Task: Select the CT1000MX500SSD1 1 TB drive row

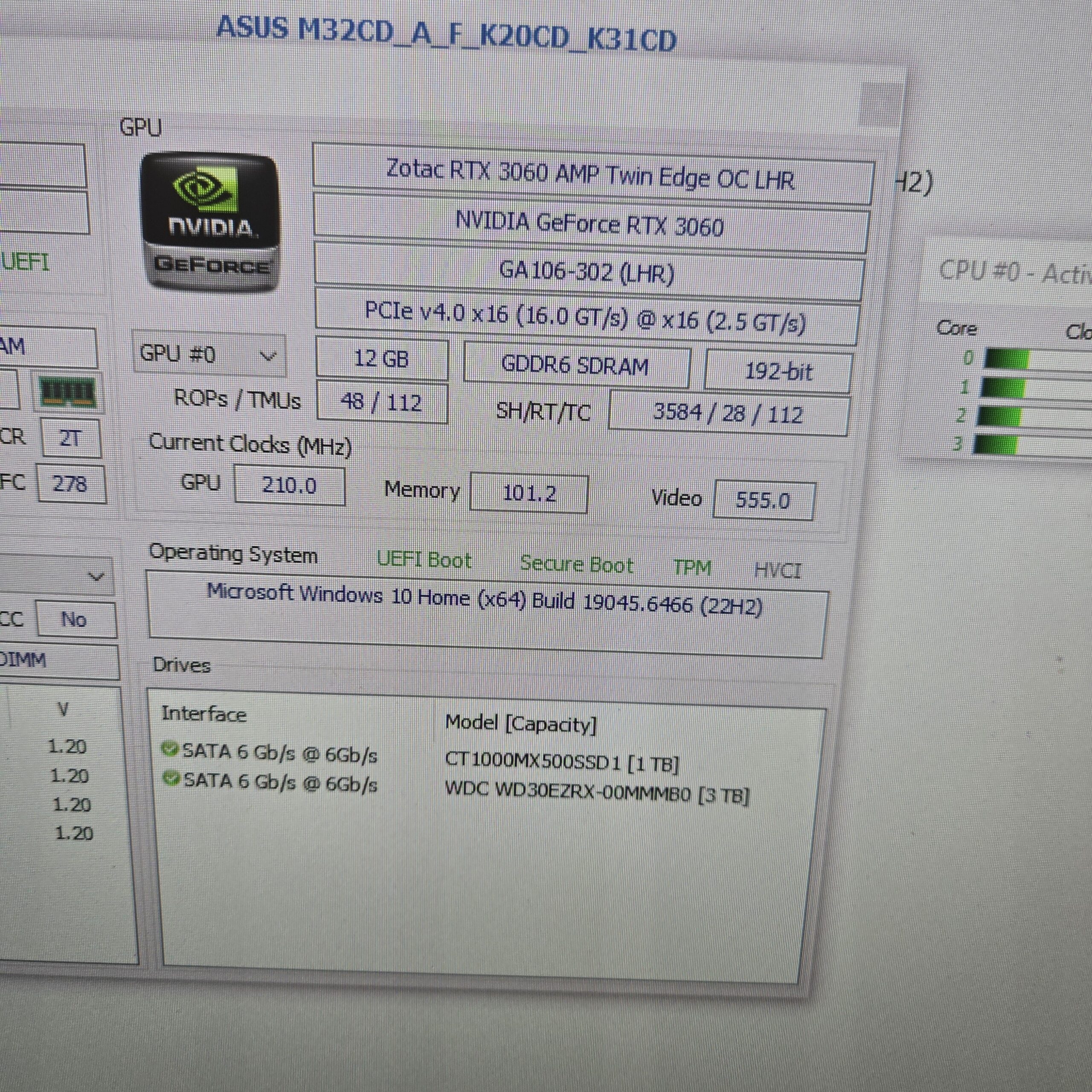Action: (x=561, y=761)
